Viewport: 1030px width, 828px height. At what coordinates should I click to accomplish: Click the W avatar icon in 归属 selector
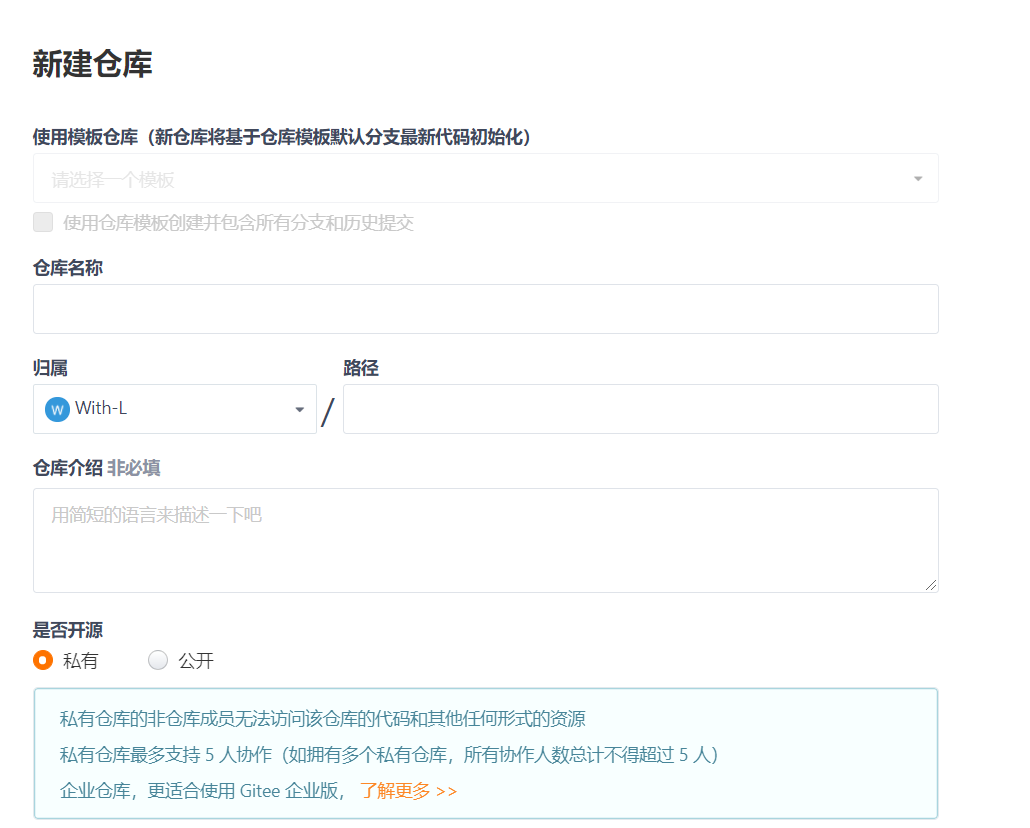point(56,408)
